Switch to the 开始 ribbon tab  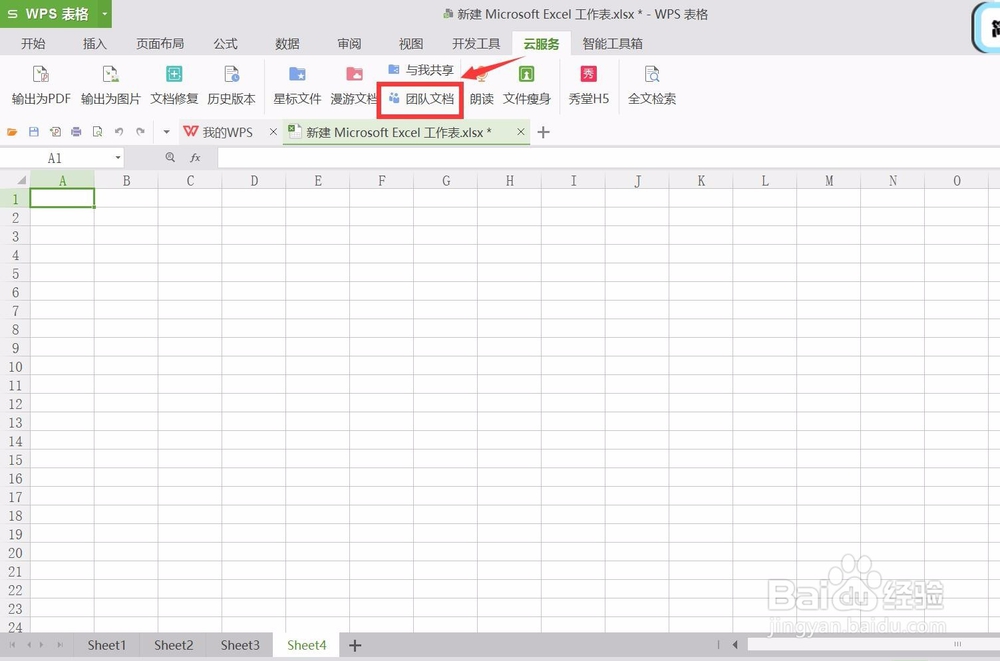33,43
